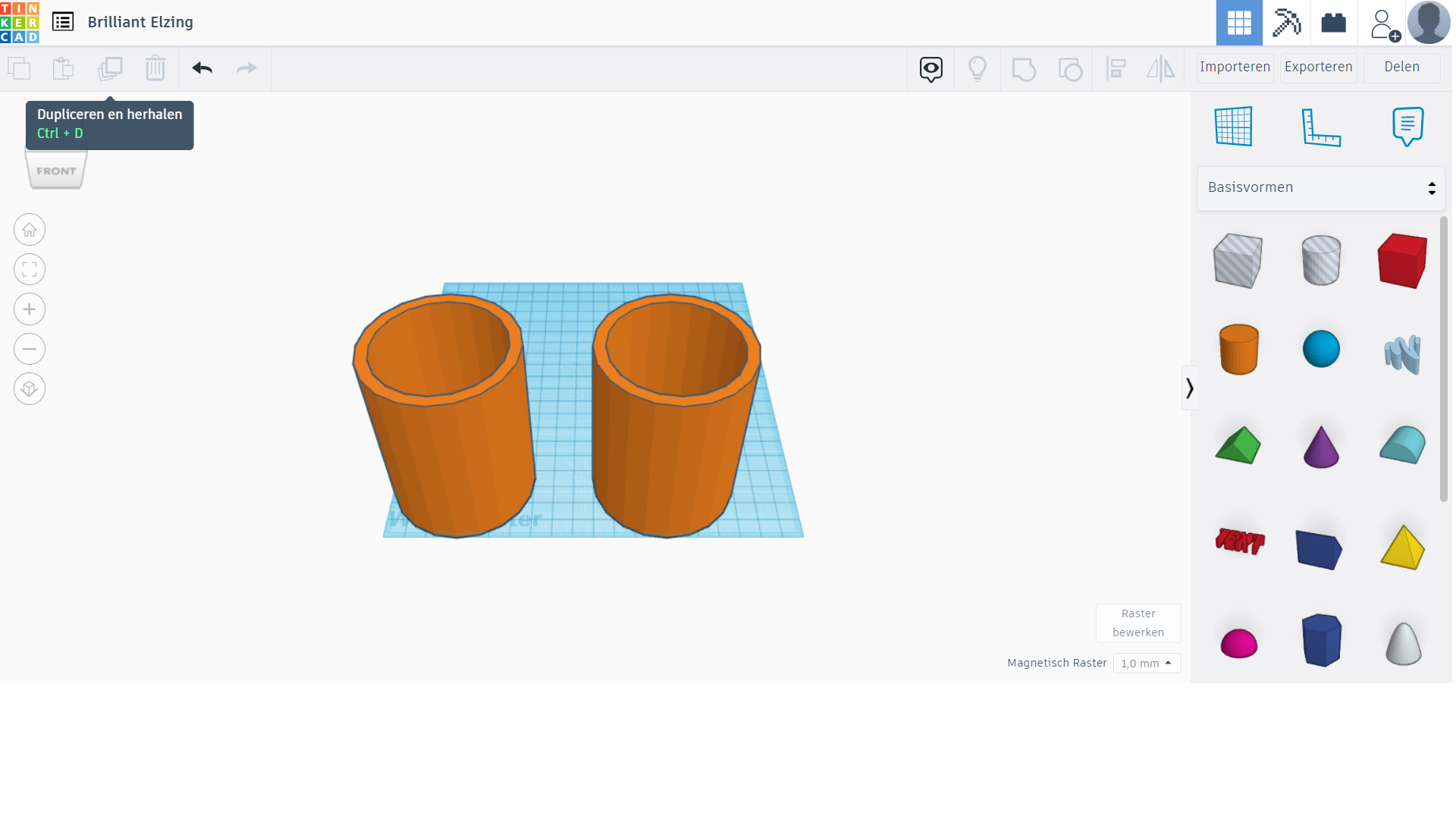The image size is (1456, 819).
Task: Click the Raster bewerken button
Action: click(x=1137, y=623)
